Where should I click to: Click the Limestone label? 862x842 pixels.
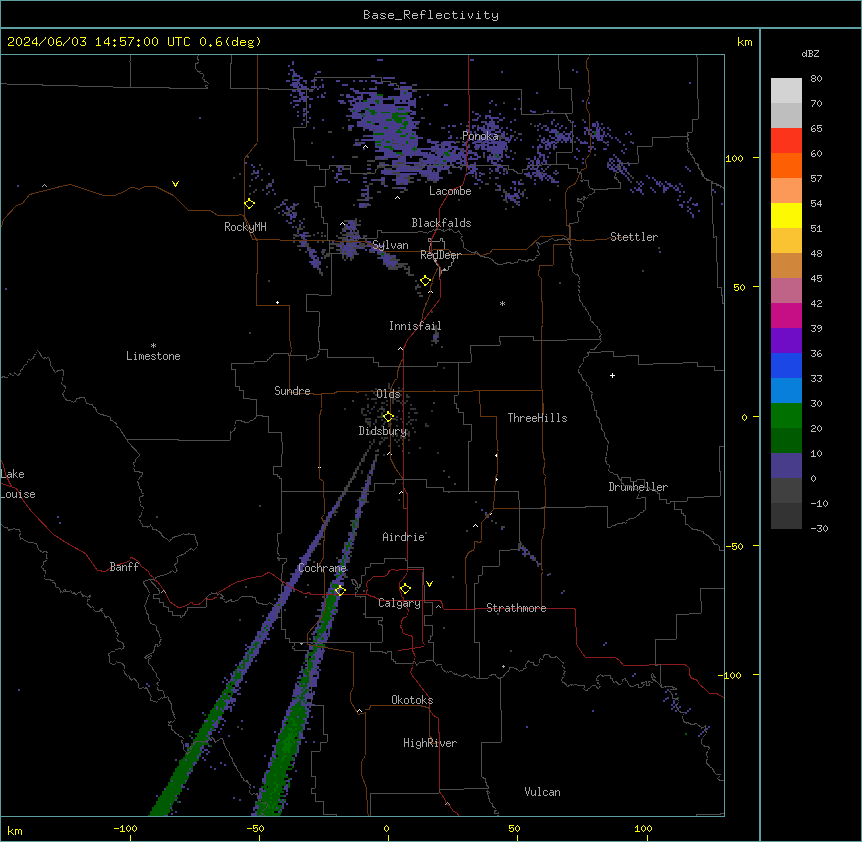point(153,356)
